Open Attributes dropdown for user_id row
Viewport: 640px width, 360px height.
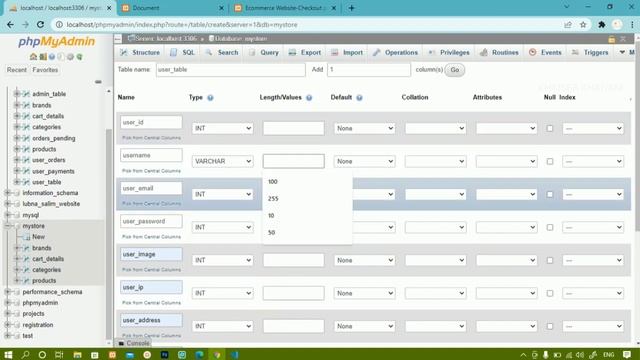(507, 128)
